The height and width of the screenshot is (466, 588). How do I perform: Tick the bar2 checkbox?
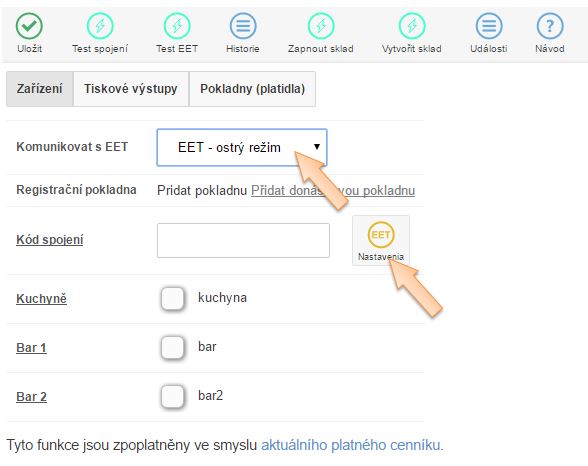pos(172,396)
